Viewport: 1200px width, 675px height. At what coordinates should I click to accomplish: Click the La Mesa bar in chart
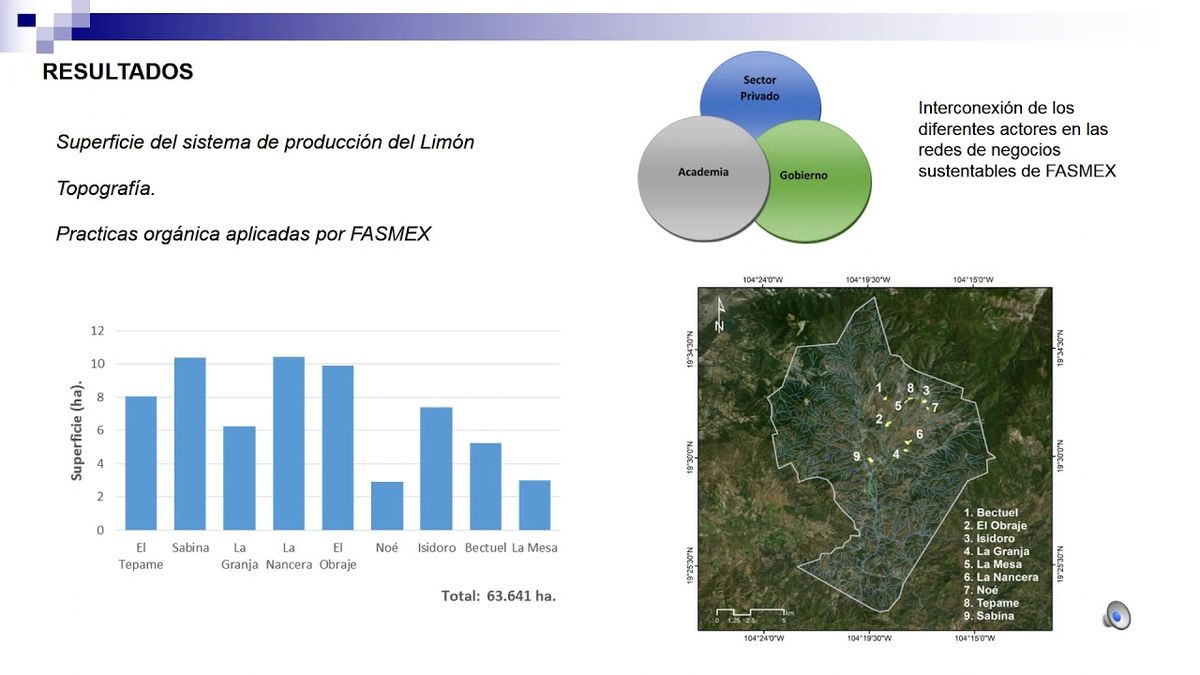pos(534,505)
